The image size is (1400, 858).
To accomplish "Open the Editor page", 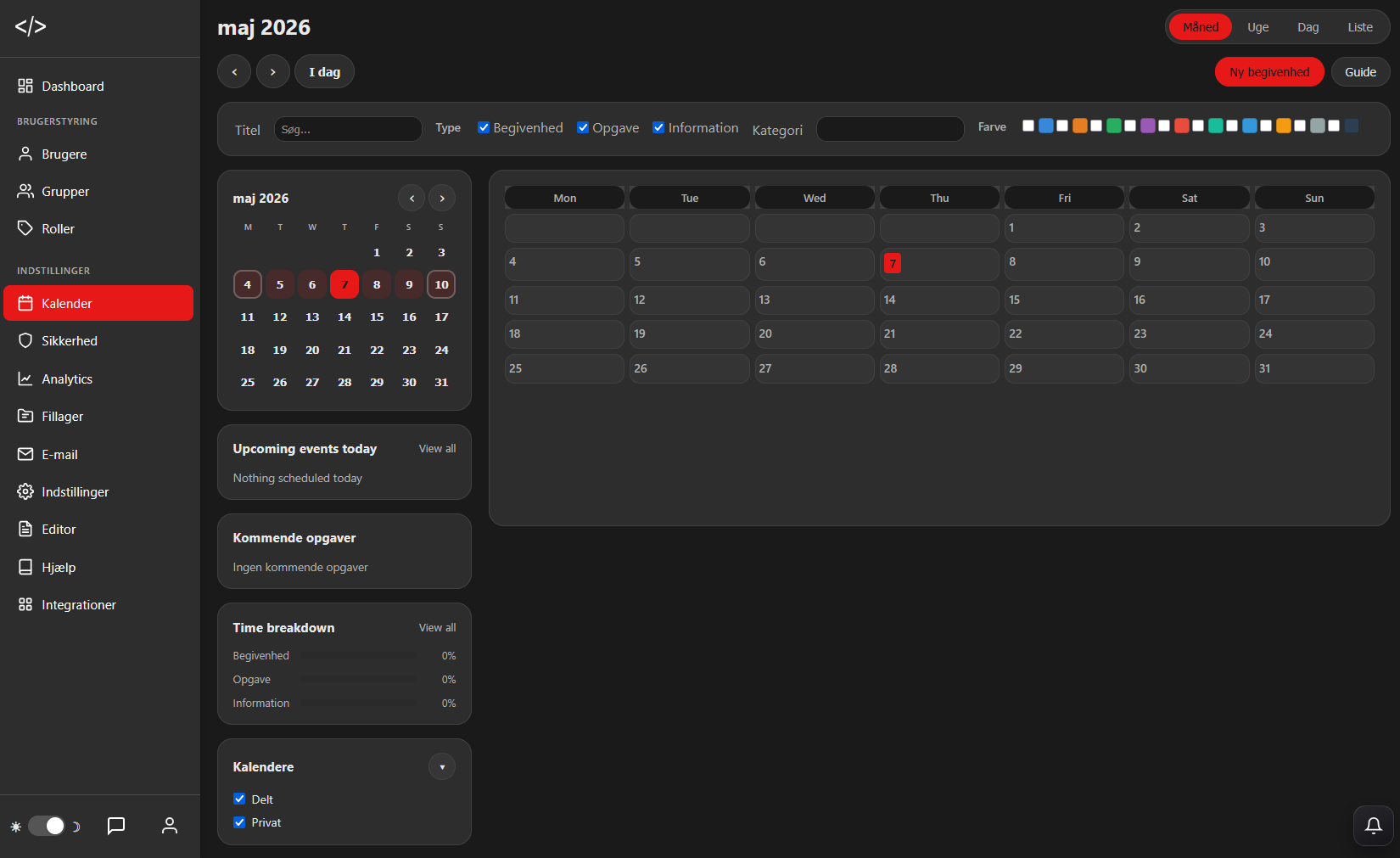I will click(100, 529).
